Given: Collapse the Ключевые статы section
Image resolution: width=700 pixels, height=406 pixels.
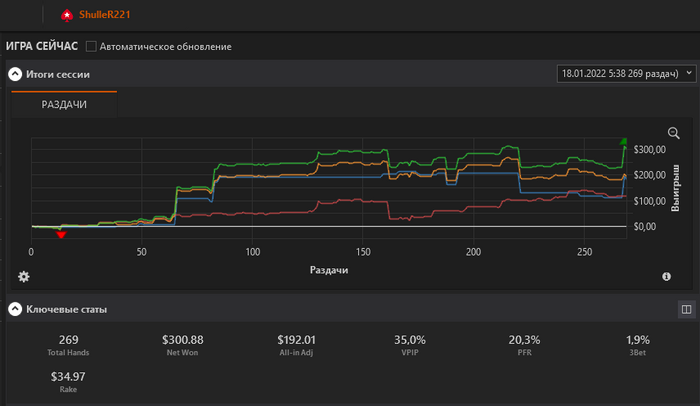Looking at the screenshot, I should 16,309.
